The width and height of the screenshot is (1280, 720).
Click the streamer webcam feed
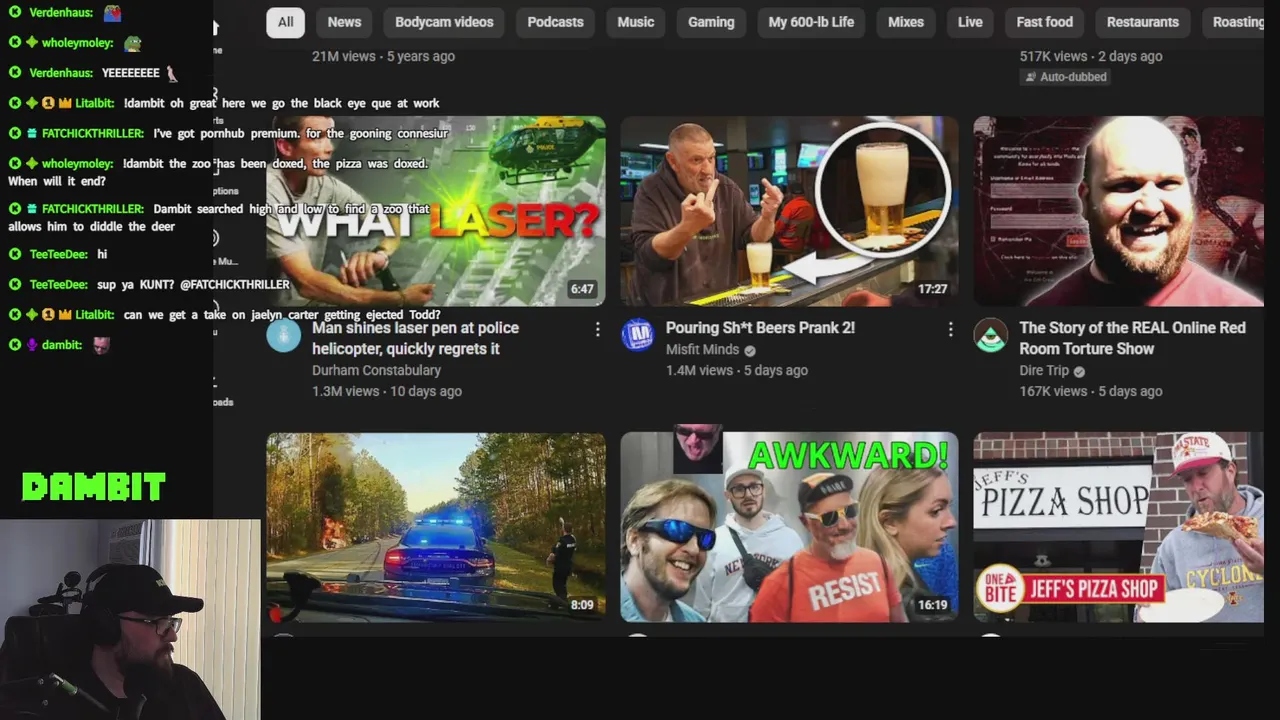[130, 619]
